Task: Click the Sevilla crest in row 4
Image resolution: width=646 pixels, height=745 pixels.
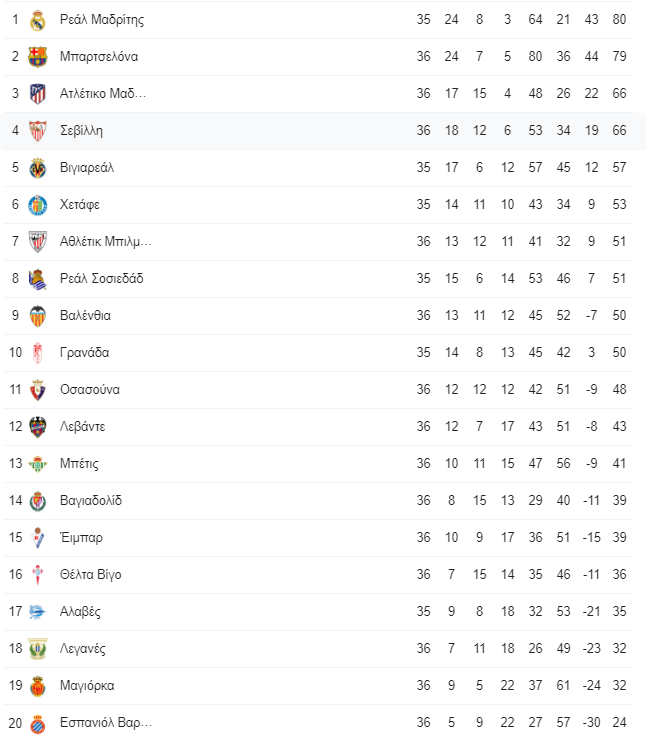Action: point(38,131)
